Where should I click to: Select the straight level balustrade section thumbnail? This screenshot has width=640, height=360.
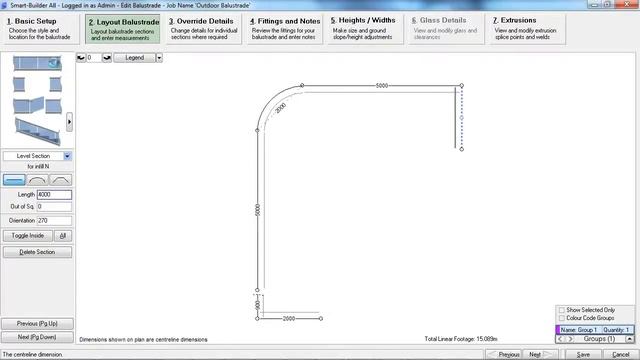tap(37, 63)
